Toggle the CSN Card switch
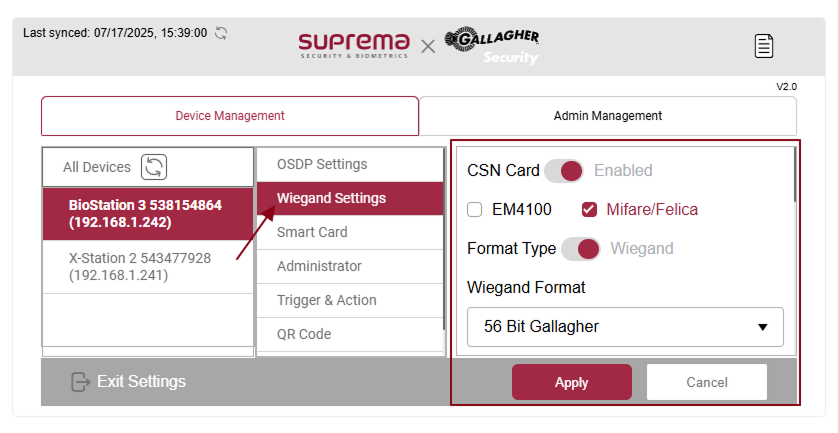This screenshot has width=839, height=433. tap(564, 170)
